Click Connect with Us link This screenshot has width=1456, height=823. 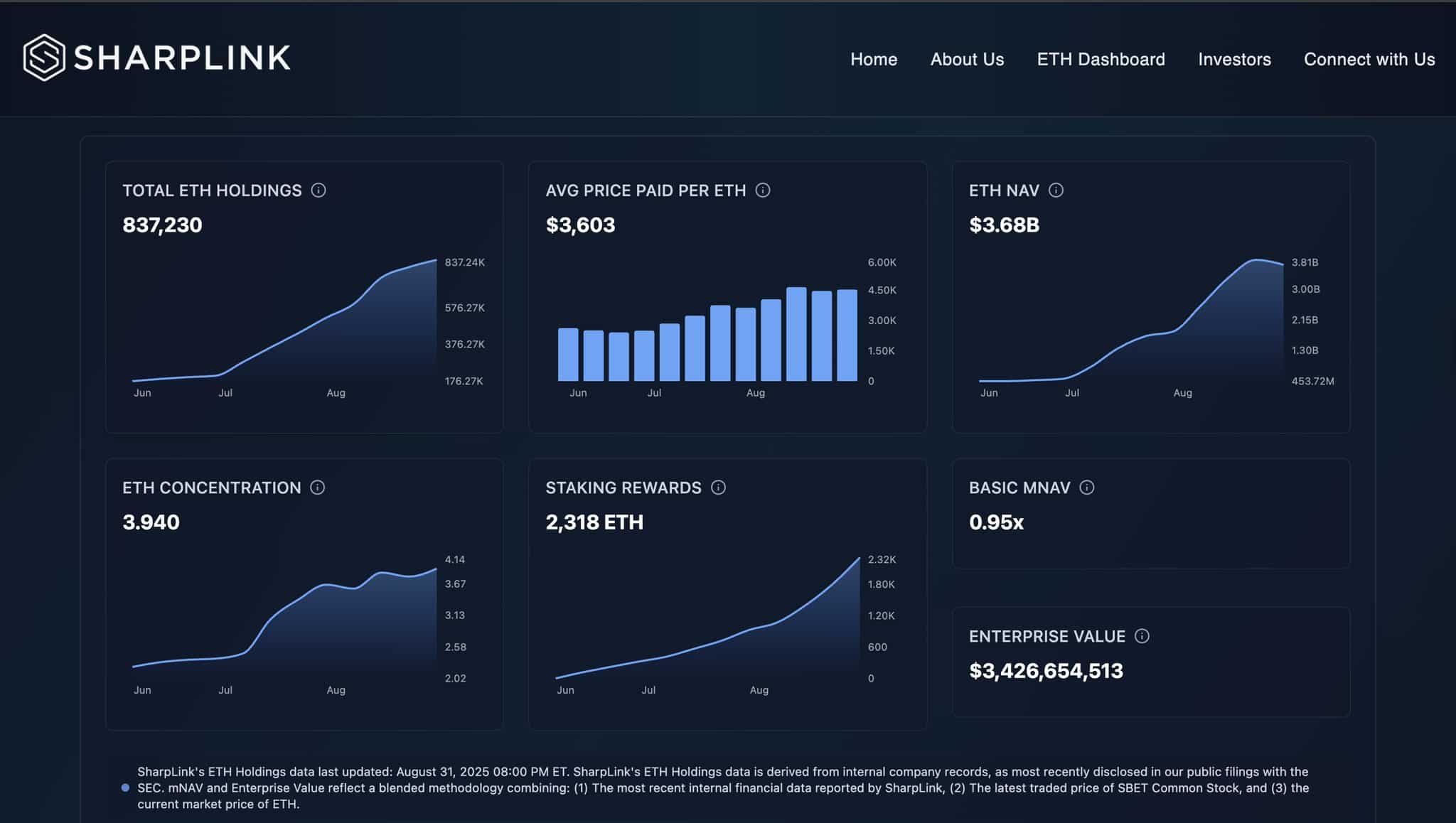[x=1369, y=60]
